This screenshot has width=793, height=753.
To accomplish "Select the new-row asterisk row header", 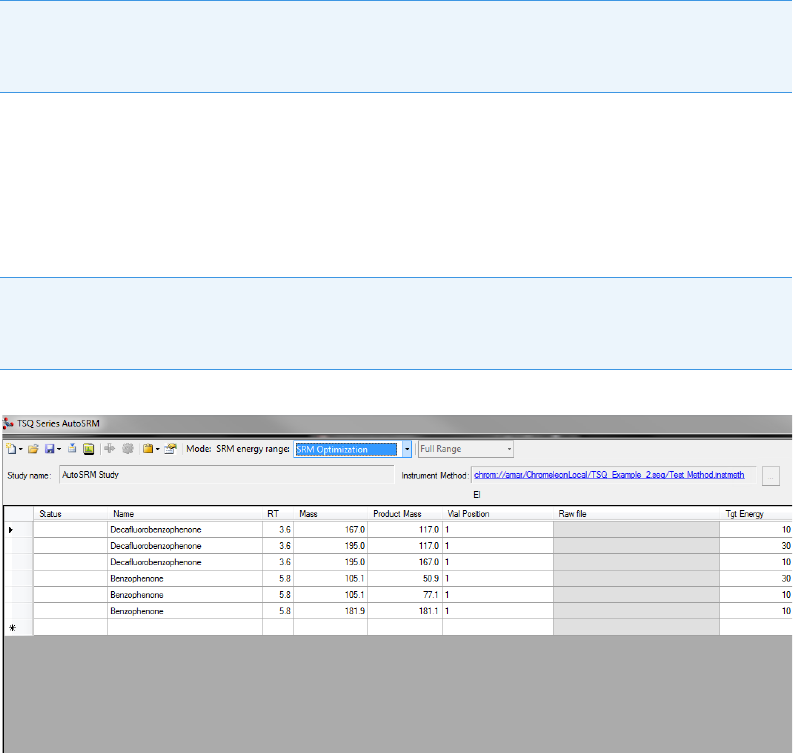I will (18, 628).
